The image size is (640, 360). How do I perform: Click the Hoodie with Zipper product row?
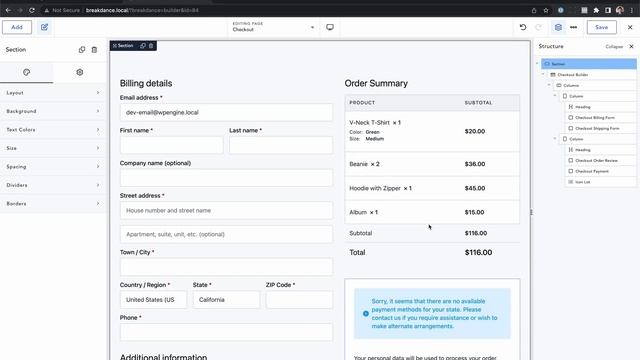click(x=432, y=188)
